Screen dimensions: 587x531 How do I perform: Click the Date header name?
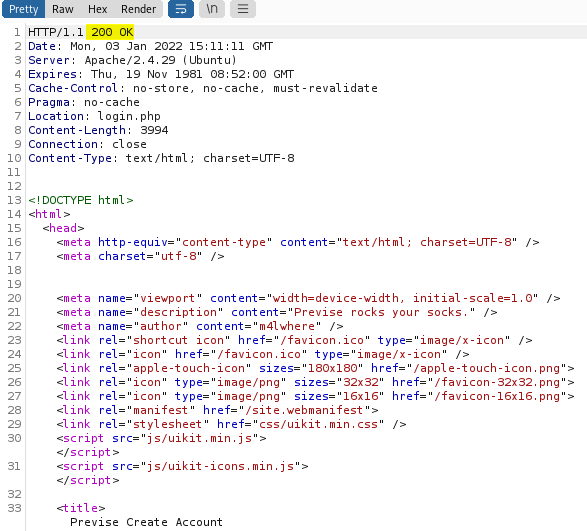tap(42, 46)
